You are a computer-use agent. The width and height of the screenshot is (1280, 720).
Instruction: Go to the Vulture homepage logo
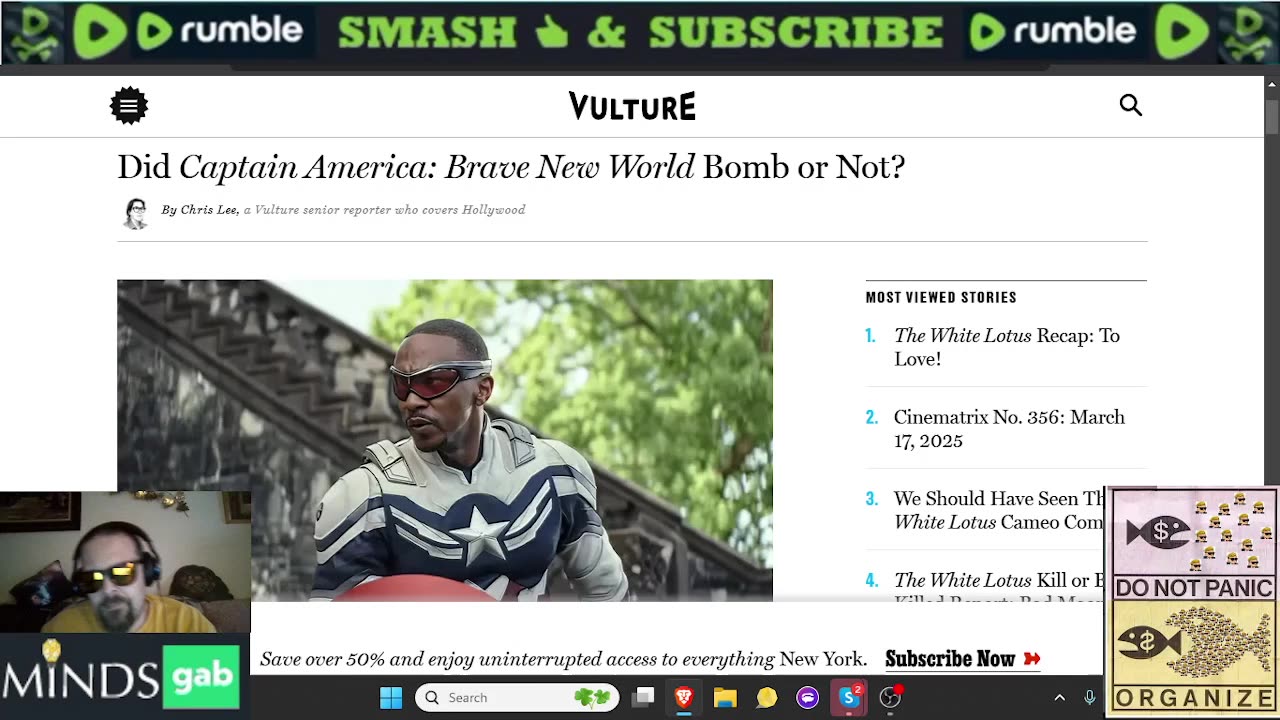pyautogui.click(x=632, y=106)
